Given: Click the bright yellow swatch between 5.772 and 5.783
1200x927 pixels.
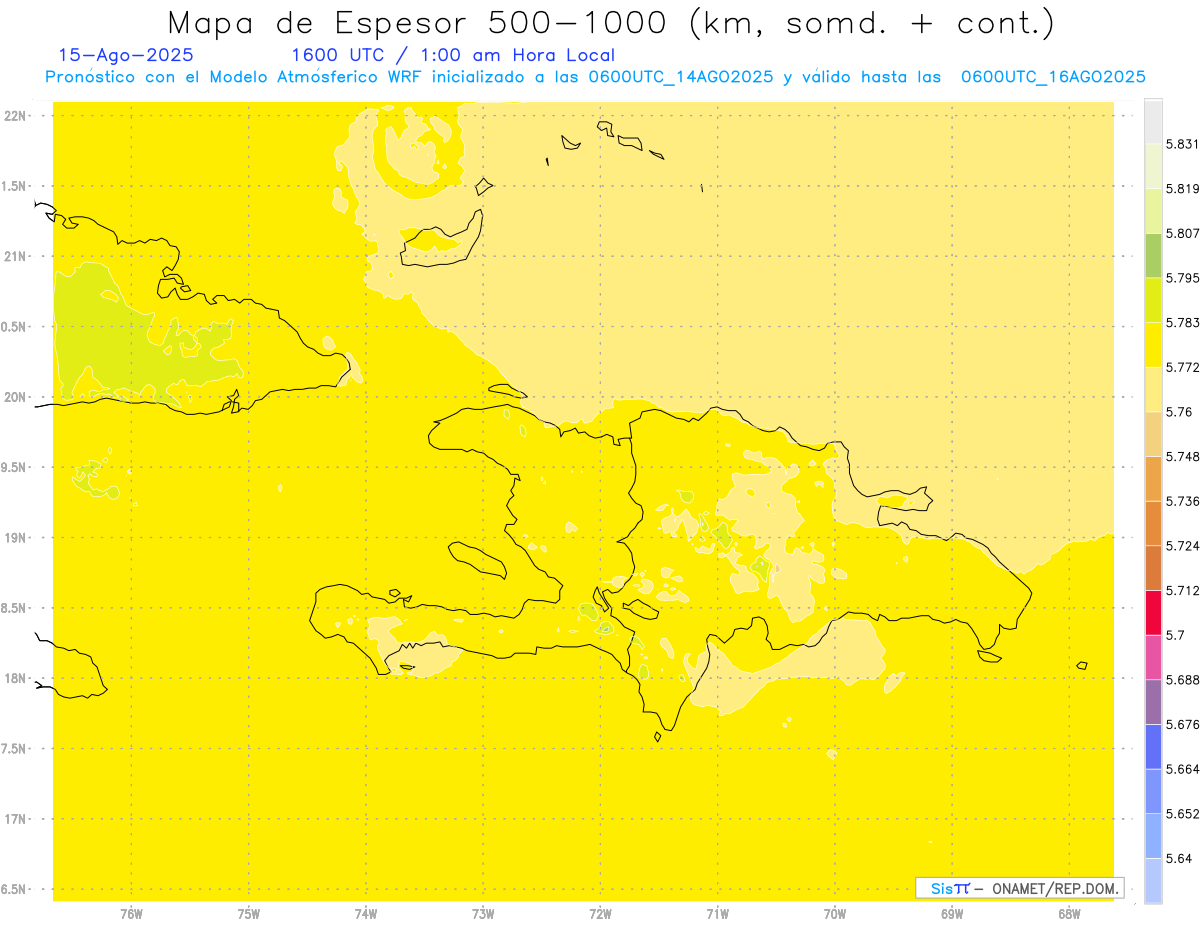Looking at the screenshot, I should [1153, 344].
